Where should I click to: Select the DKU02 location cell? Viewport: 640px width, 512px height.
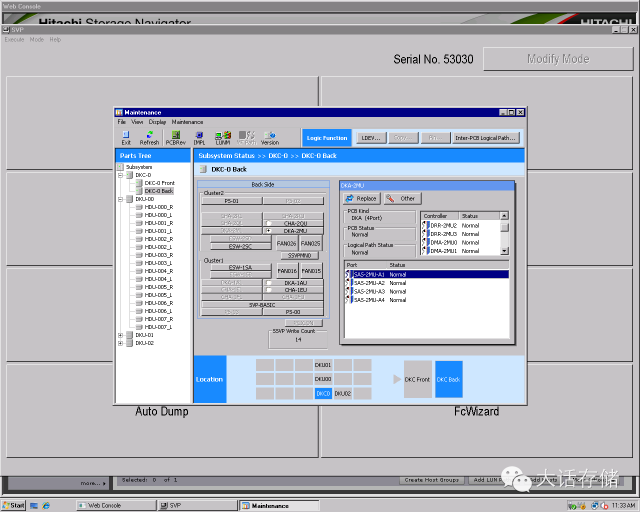(342, 394)
